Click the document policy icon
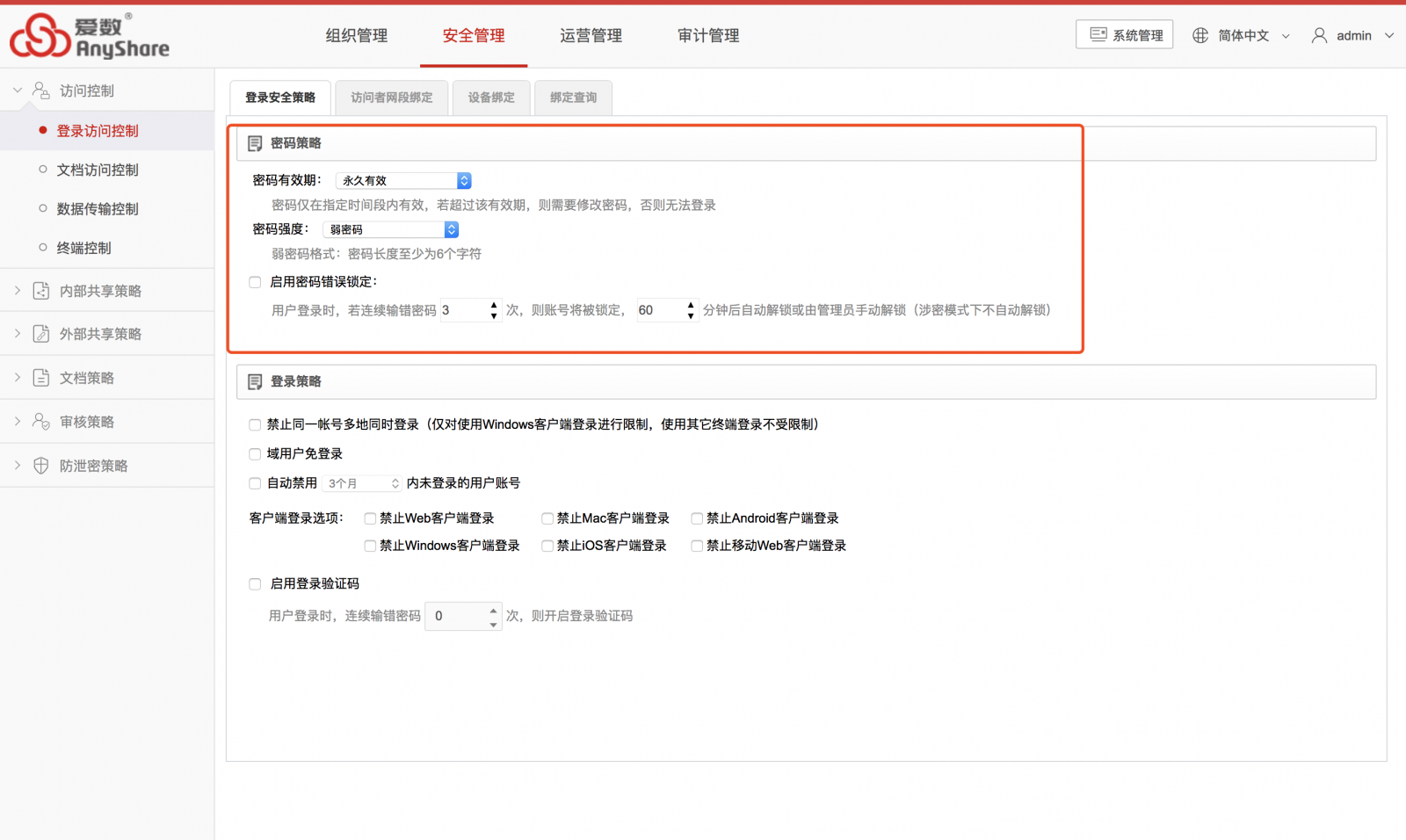1406x840 pixels. 41,378
